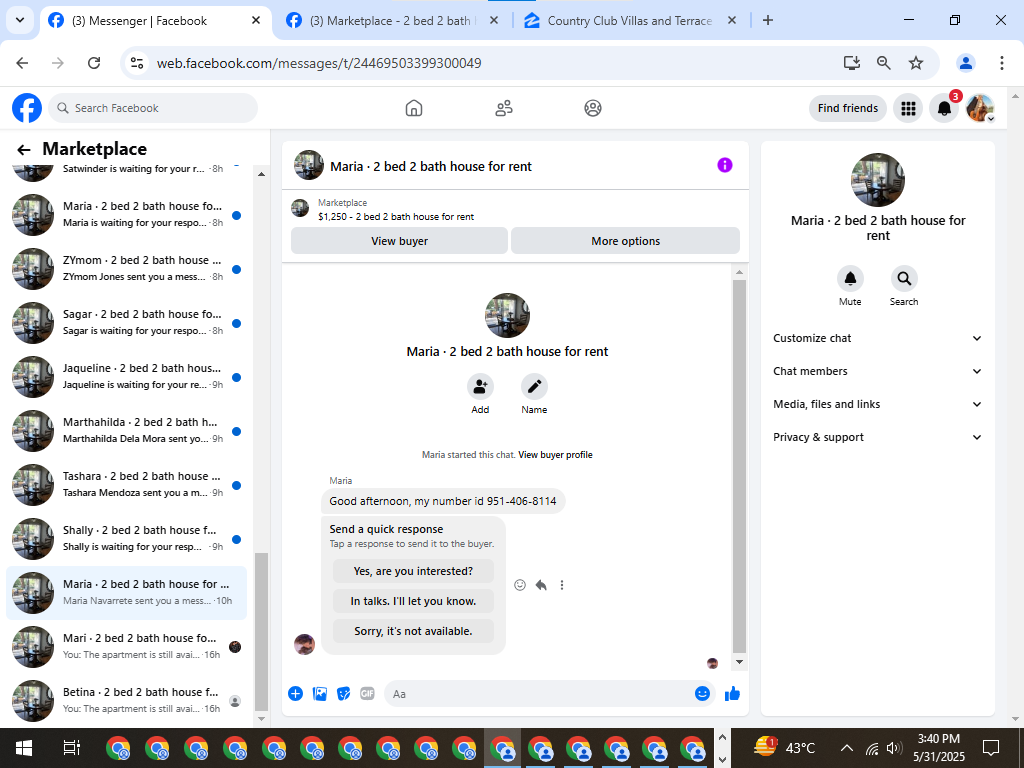
Task: Open the account profile picture menu
Action: point(980,108)
